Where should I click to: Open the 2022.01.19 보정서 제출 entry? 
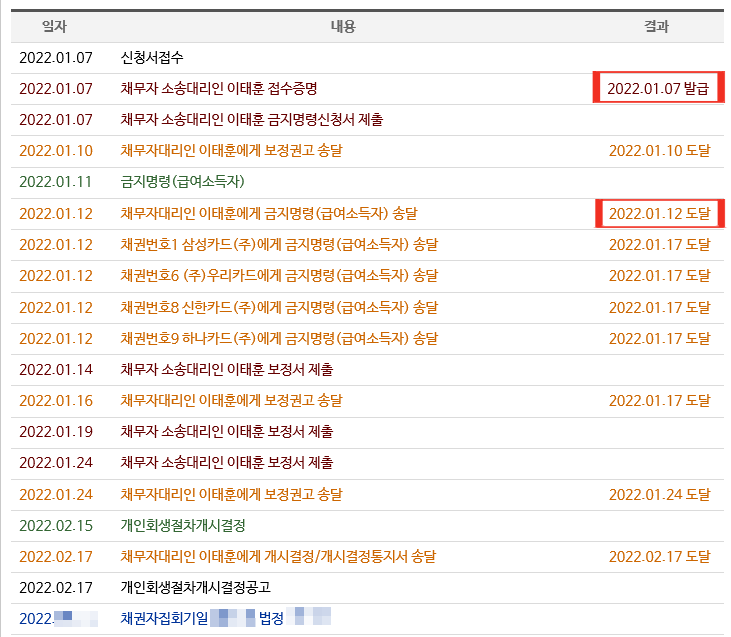pos(227,432)
